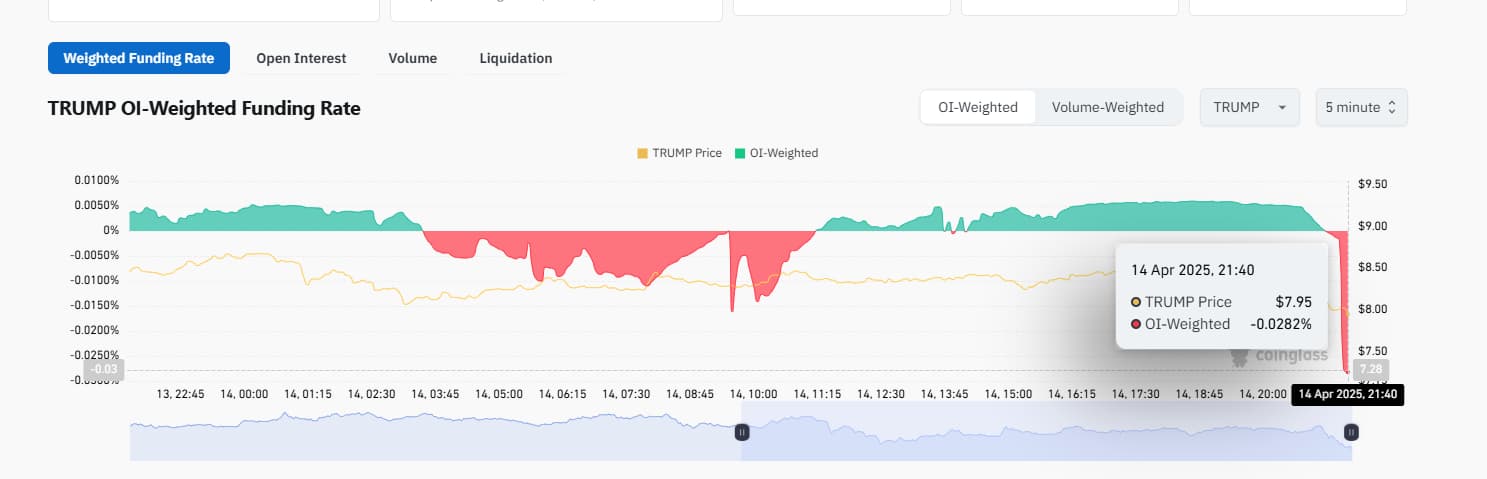The width and height of the screenshot is (1487, 479).
Task: Open the 5 minute interval selector
Action: (x=1361, y=107)
